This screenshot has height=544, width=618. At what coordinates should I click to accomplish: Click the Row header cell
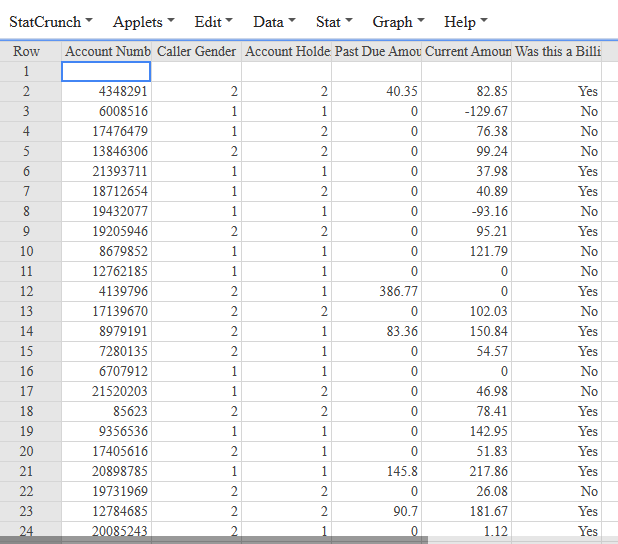pos(31,51)
